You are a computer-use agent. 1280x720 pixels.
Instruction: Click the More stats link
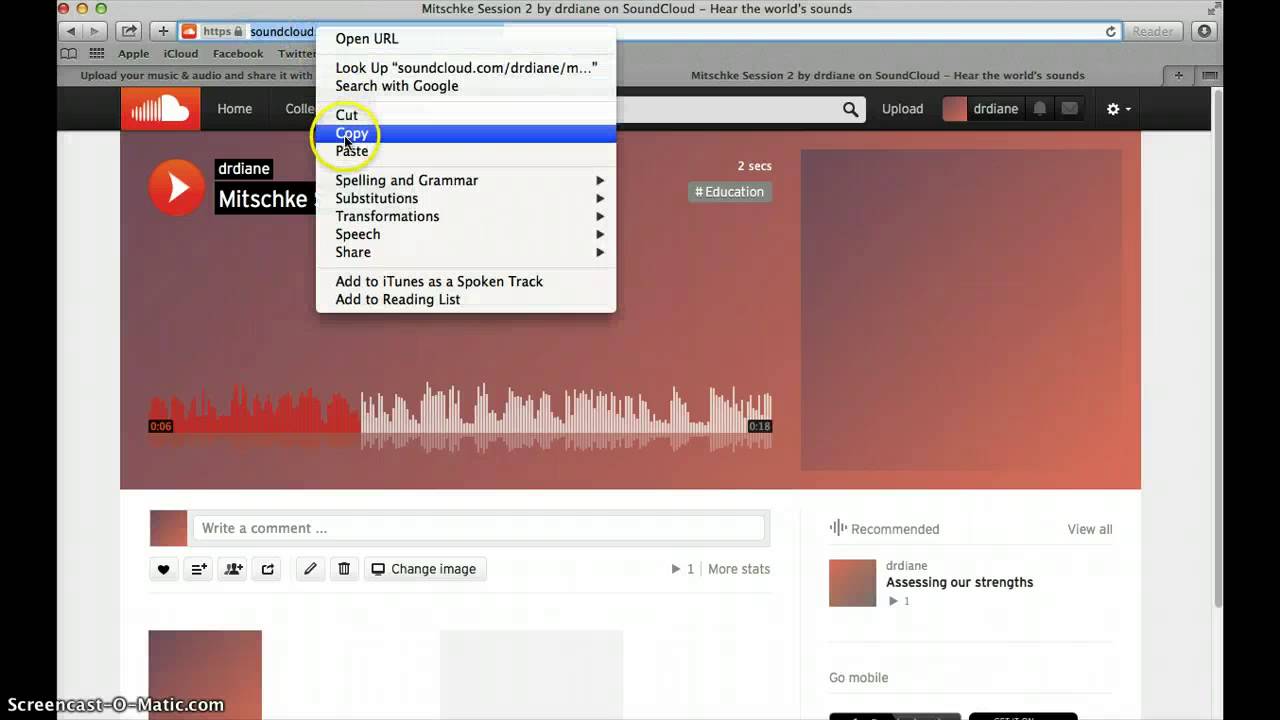tap(739, 568)
